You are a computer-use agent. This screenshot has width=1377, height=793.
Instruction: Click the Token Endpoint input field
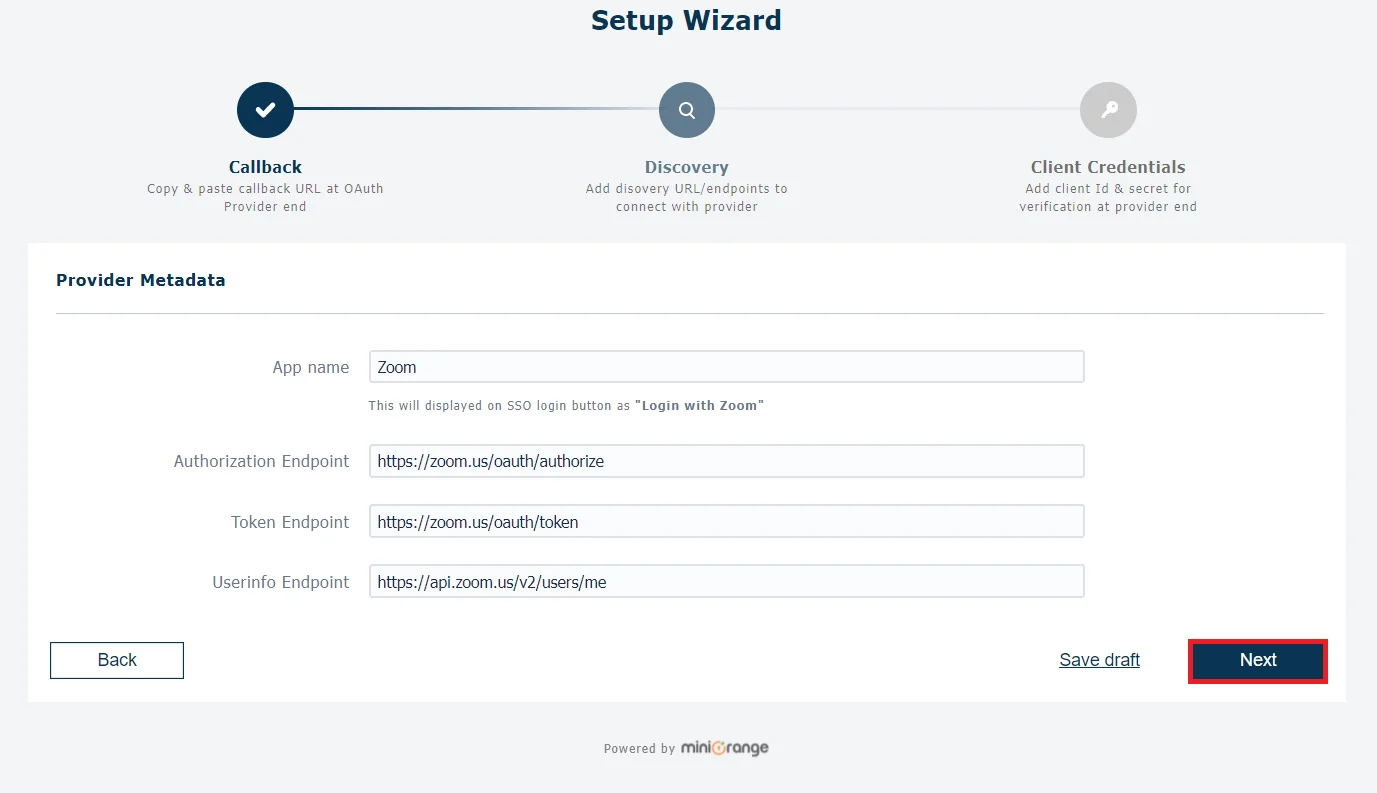(727, 521)
